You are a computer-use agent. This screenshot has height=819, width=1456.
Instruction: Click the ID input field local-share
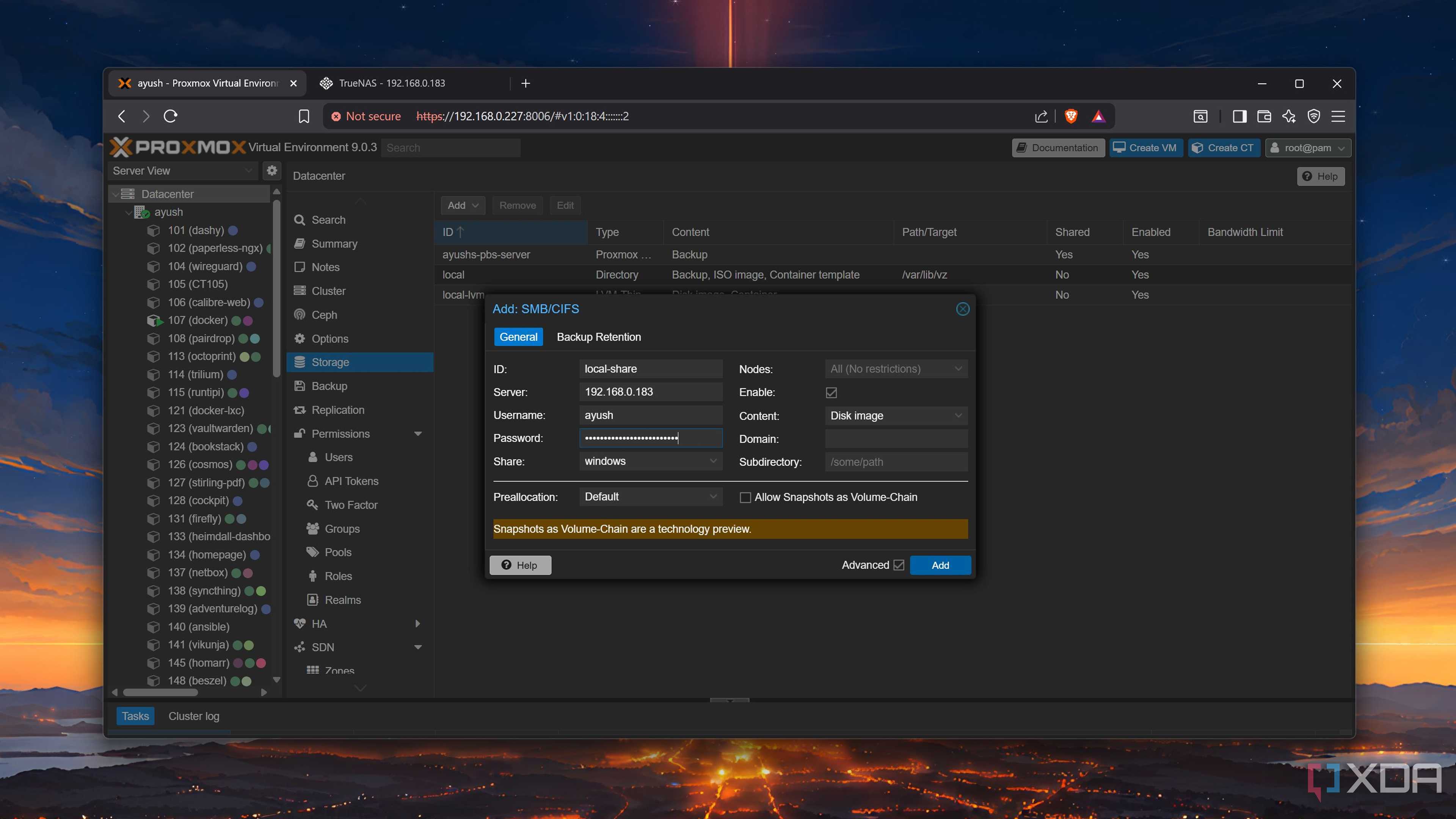click(x=651, y=369)
